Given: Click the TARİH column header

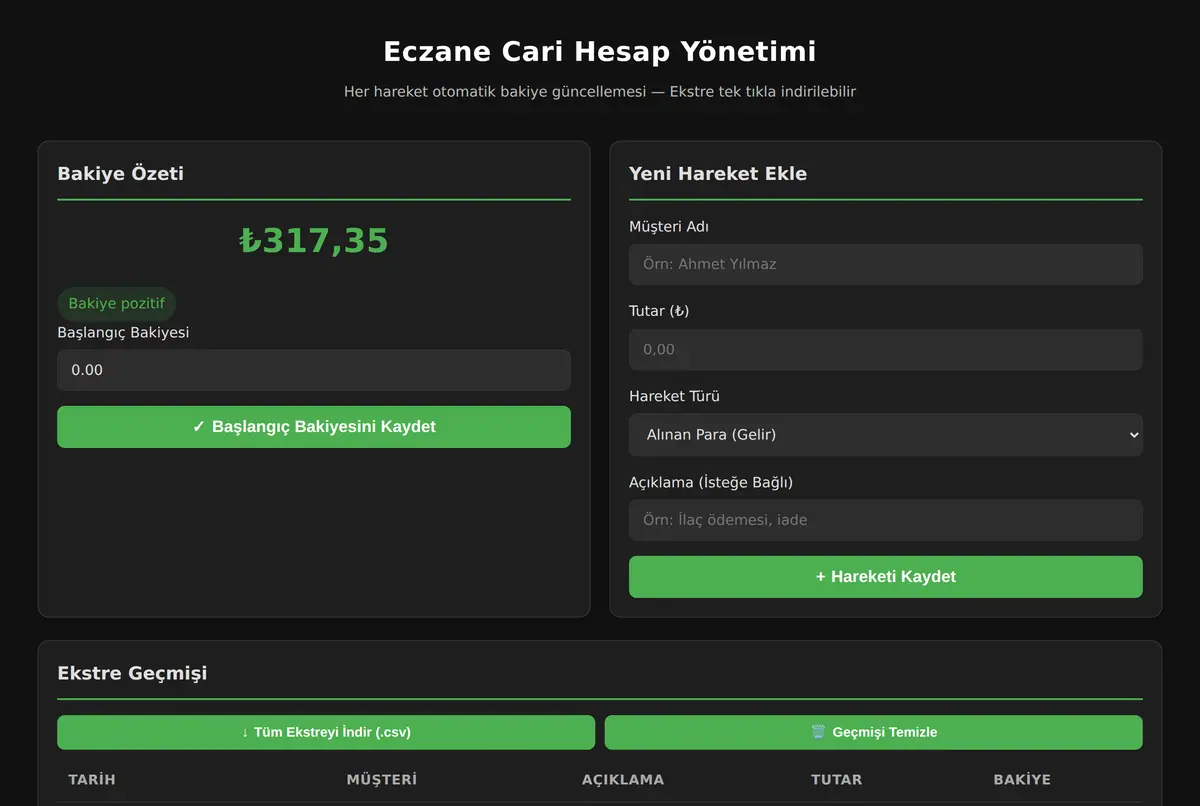Looking at the screenshot, I should 92,779.
